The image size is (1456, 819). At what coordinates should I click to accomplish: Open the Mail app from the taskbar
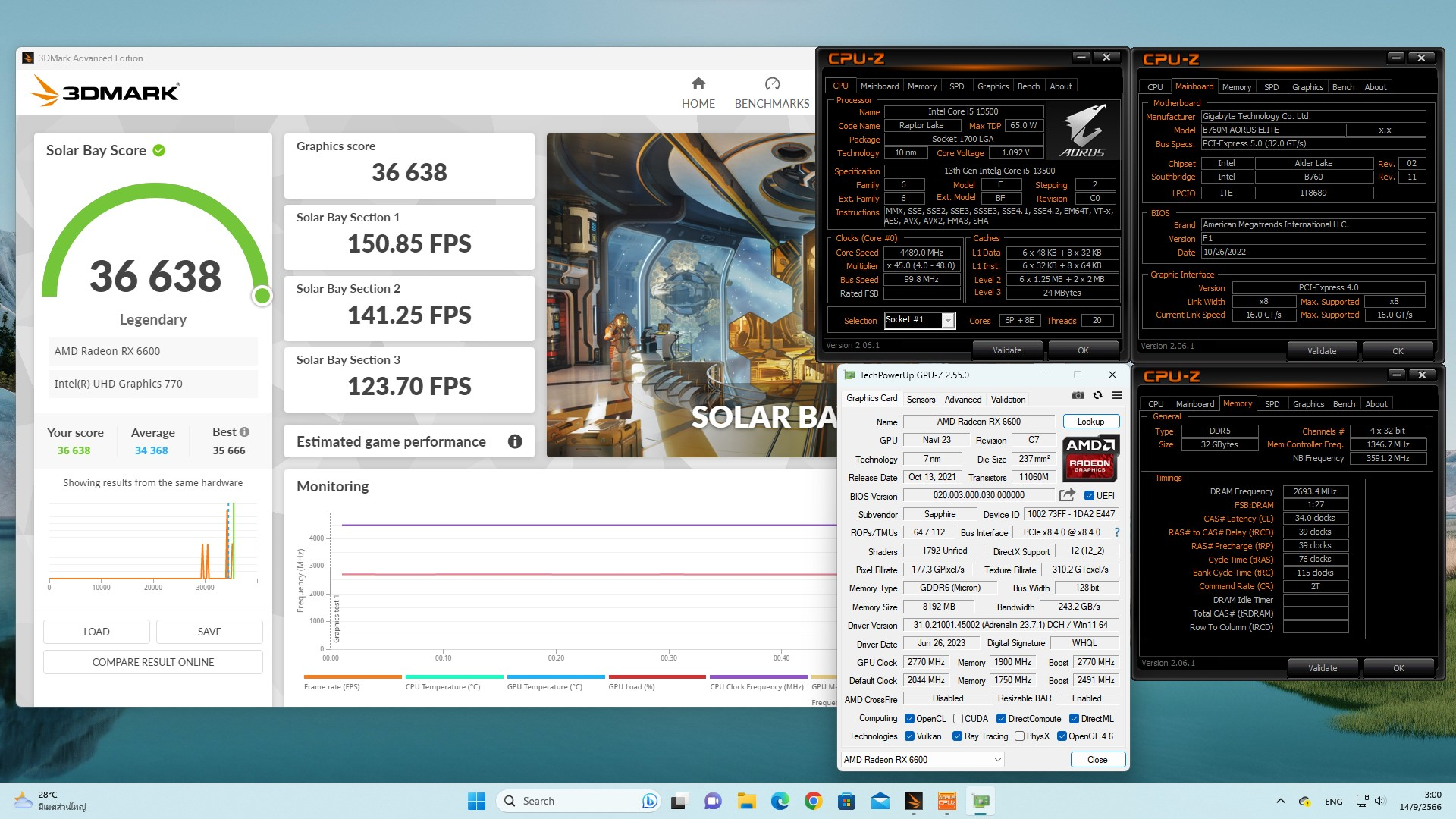pos(880,801)
